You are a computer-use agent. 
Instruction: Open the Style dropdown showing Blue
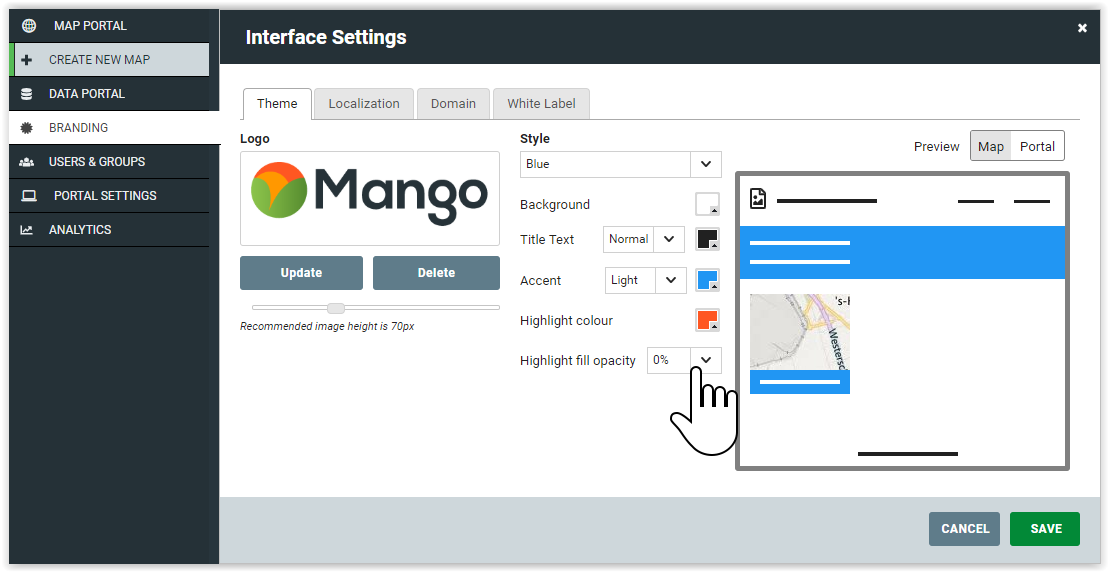[620, 164]
